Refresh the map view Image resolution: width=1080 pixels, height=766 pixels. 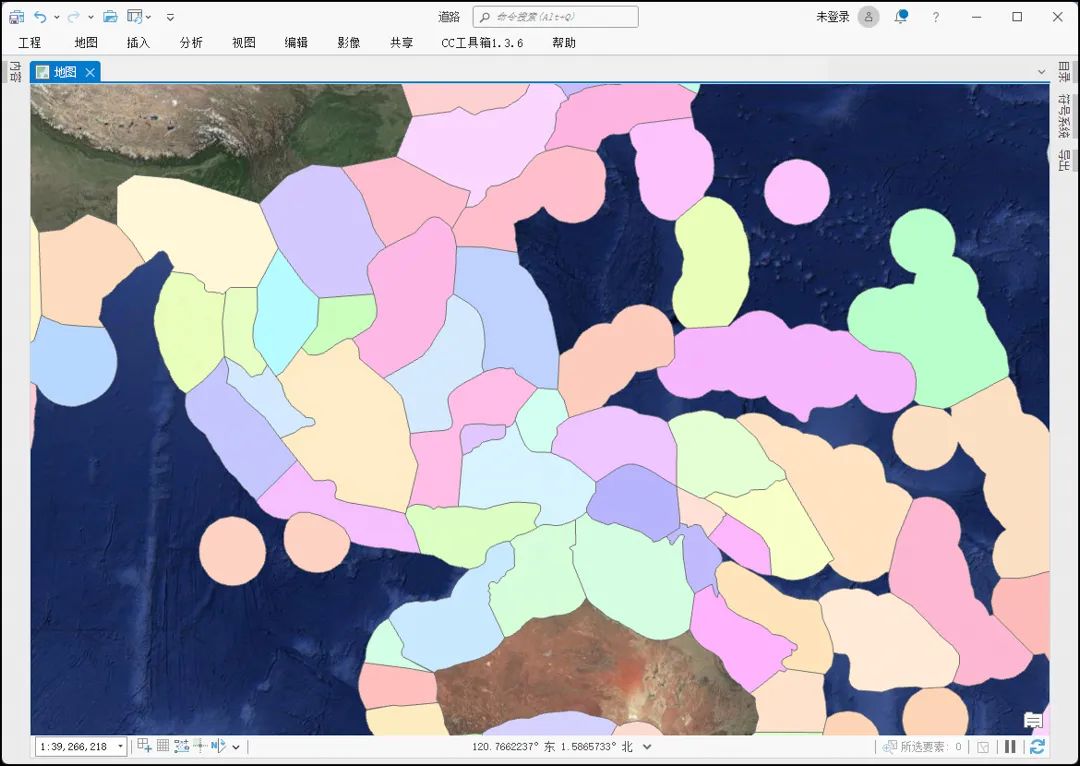1037,747
